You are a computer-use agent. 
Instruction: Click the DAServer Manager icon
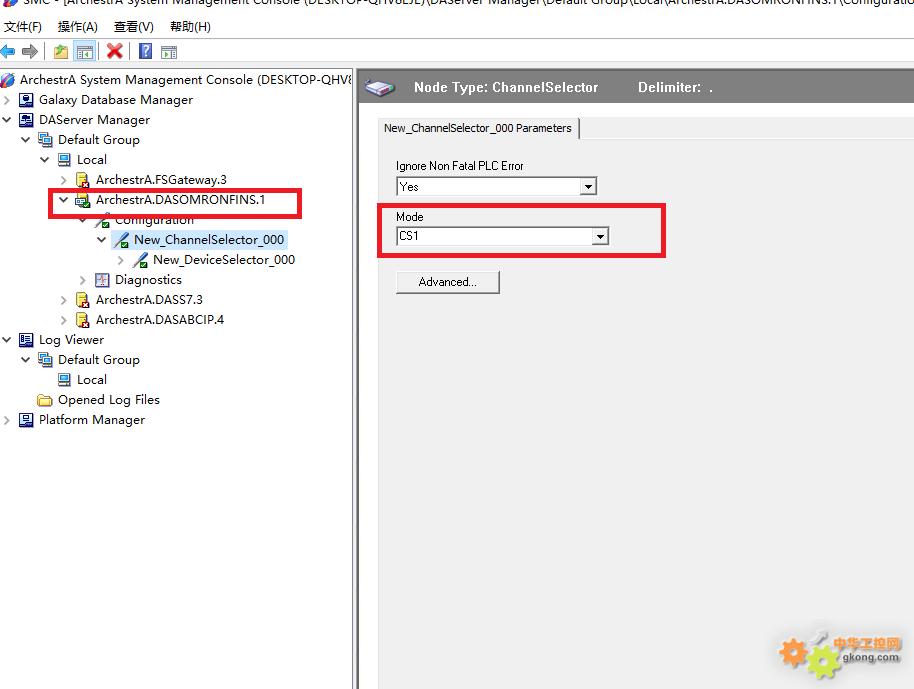(26, 120)
